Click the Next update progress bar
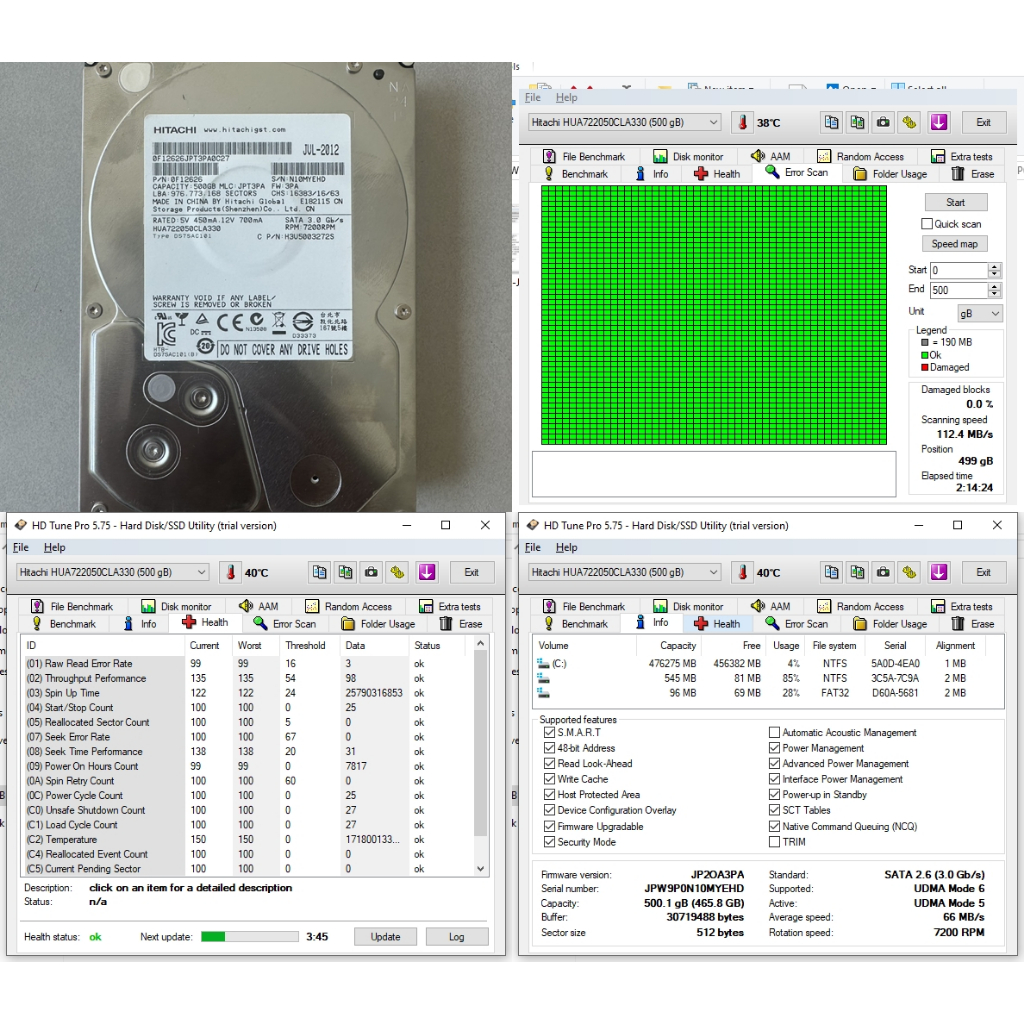This screenshot has height=1024, width=1024. pyautogui.click(x=250, y=937)
